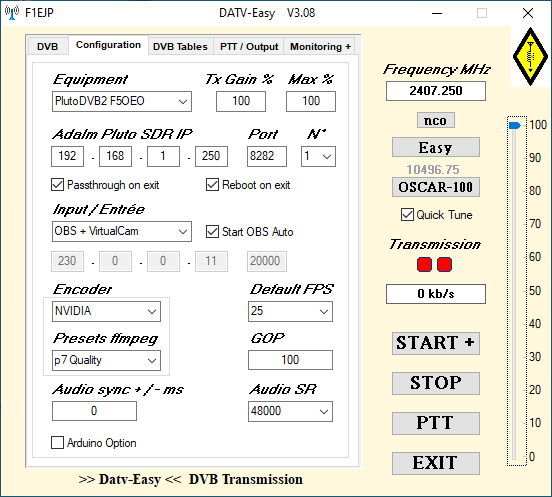Click the second IP octet field 168

pos(115,156)
